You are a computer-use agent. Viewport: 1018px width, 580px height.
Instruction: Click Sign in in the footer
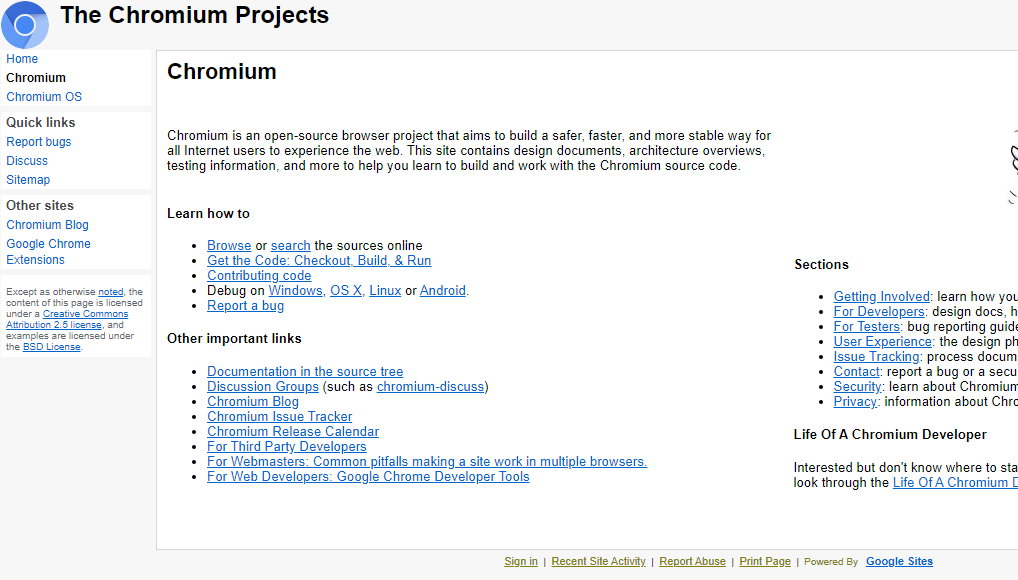click(521, 561)
